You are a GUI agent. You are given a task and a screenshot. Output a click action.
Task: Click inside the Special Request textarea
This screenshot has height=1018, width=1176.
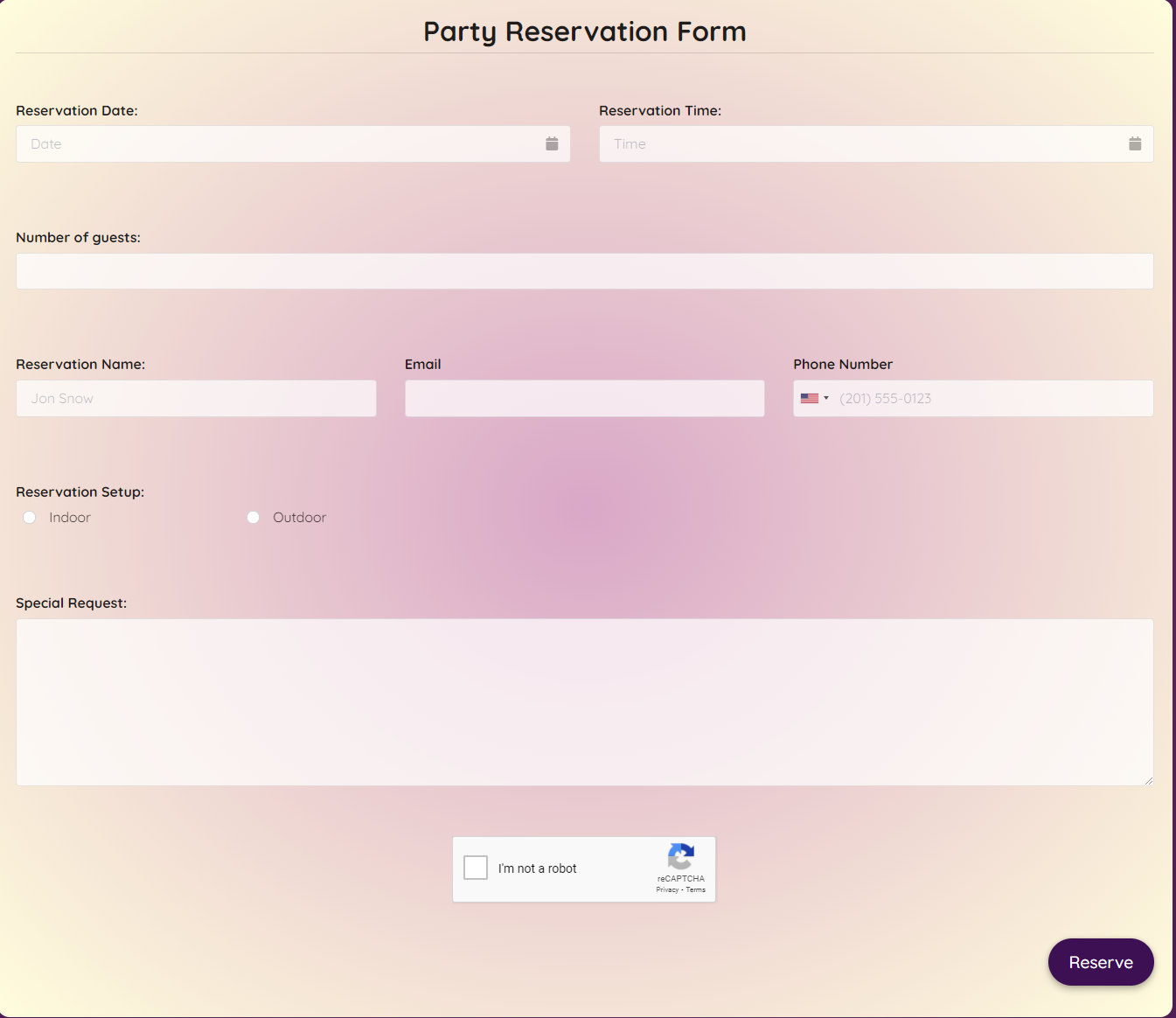584,700
